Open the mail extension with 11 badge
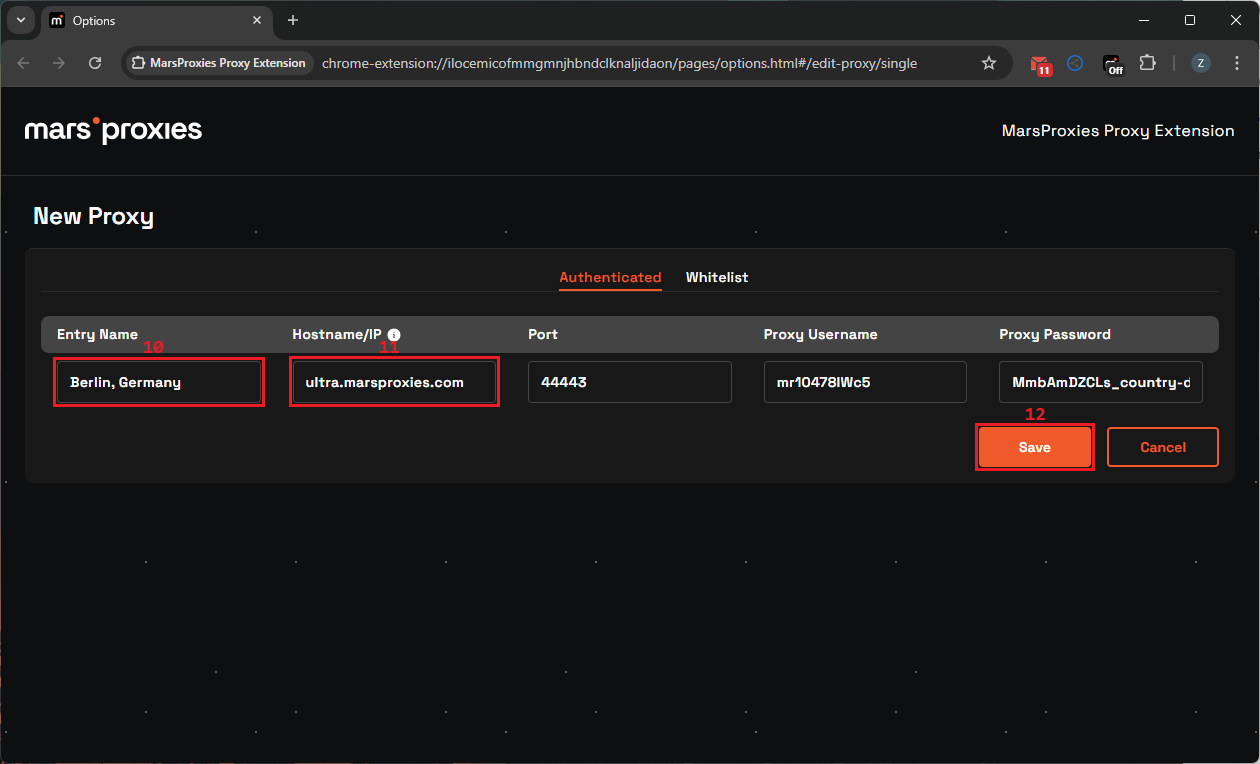1260x764 pixels. (x=1041, y=64)
